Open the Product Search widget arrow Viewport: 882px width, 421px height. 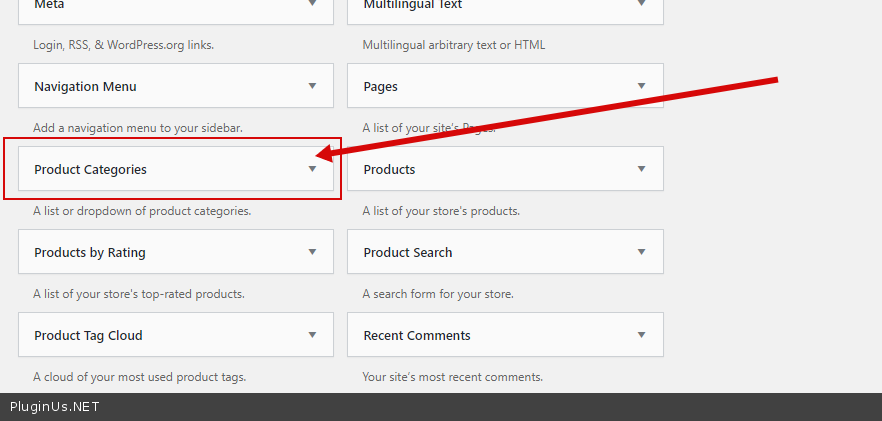tap(642, 252)
